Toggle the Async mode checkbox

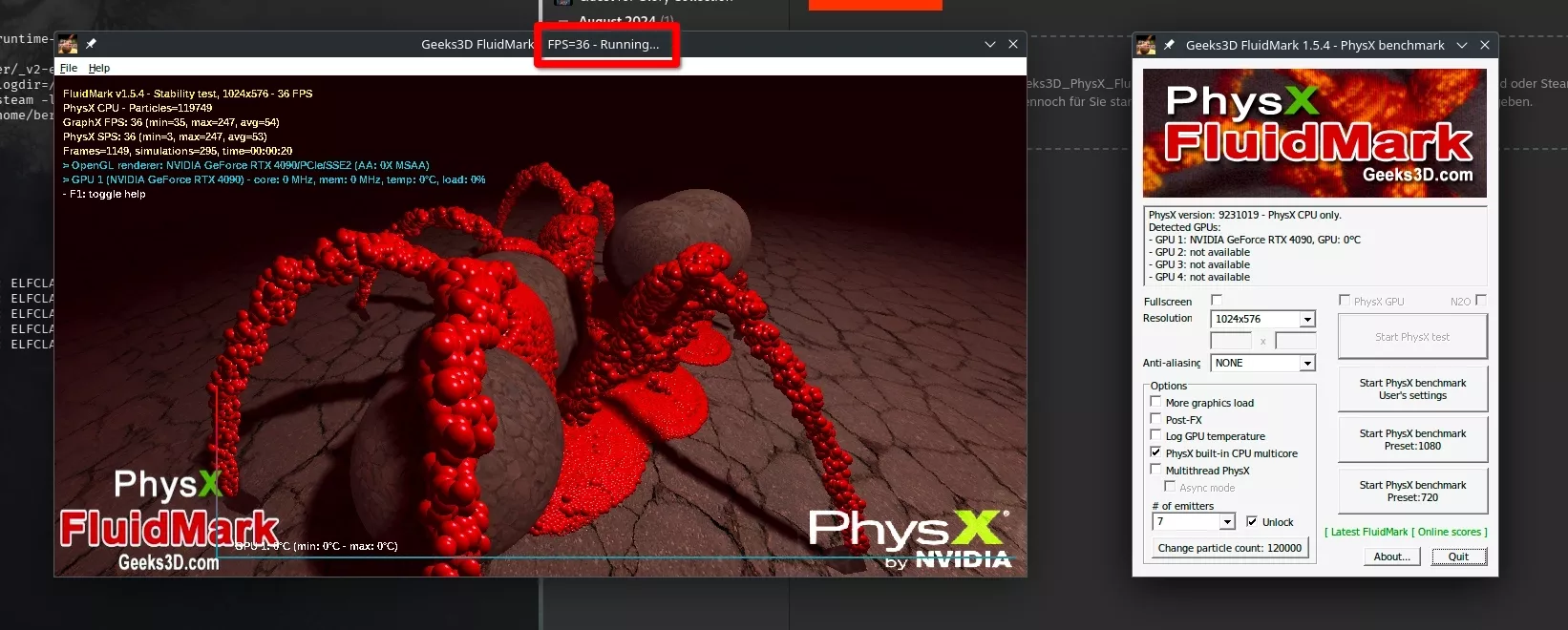(x=1170, y=487)
